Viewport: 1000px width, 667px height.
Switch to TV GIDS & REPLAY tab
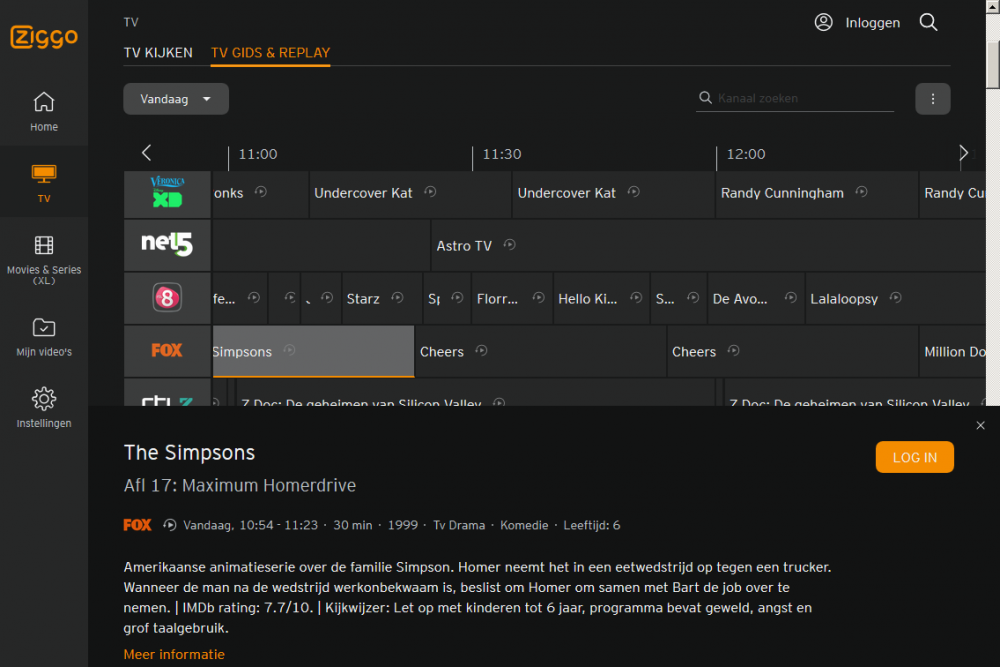click(270, 53)
